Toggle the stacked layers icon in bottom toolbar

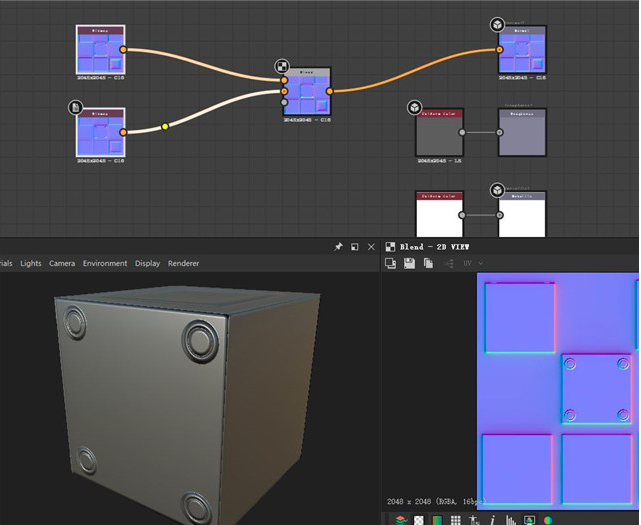[401, 520]
